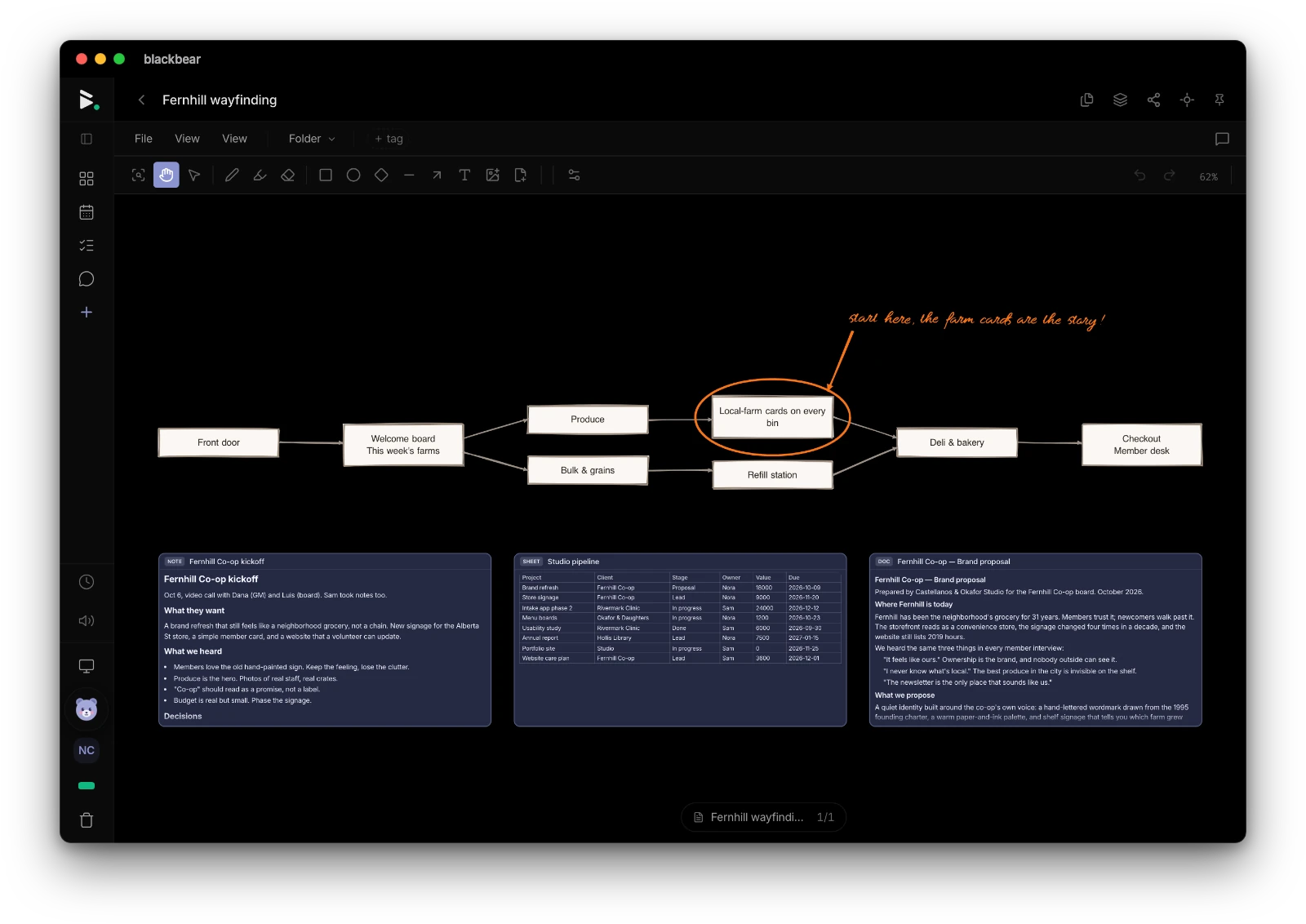Redo the last canvas action
The image size is (1306, 924).
(x=1169, y=175)
